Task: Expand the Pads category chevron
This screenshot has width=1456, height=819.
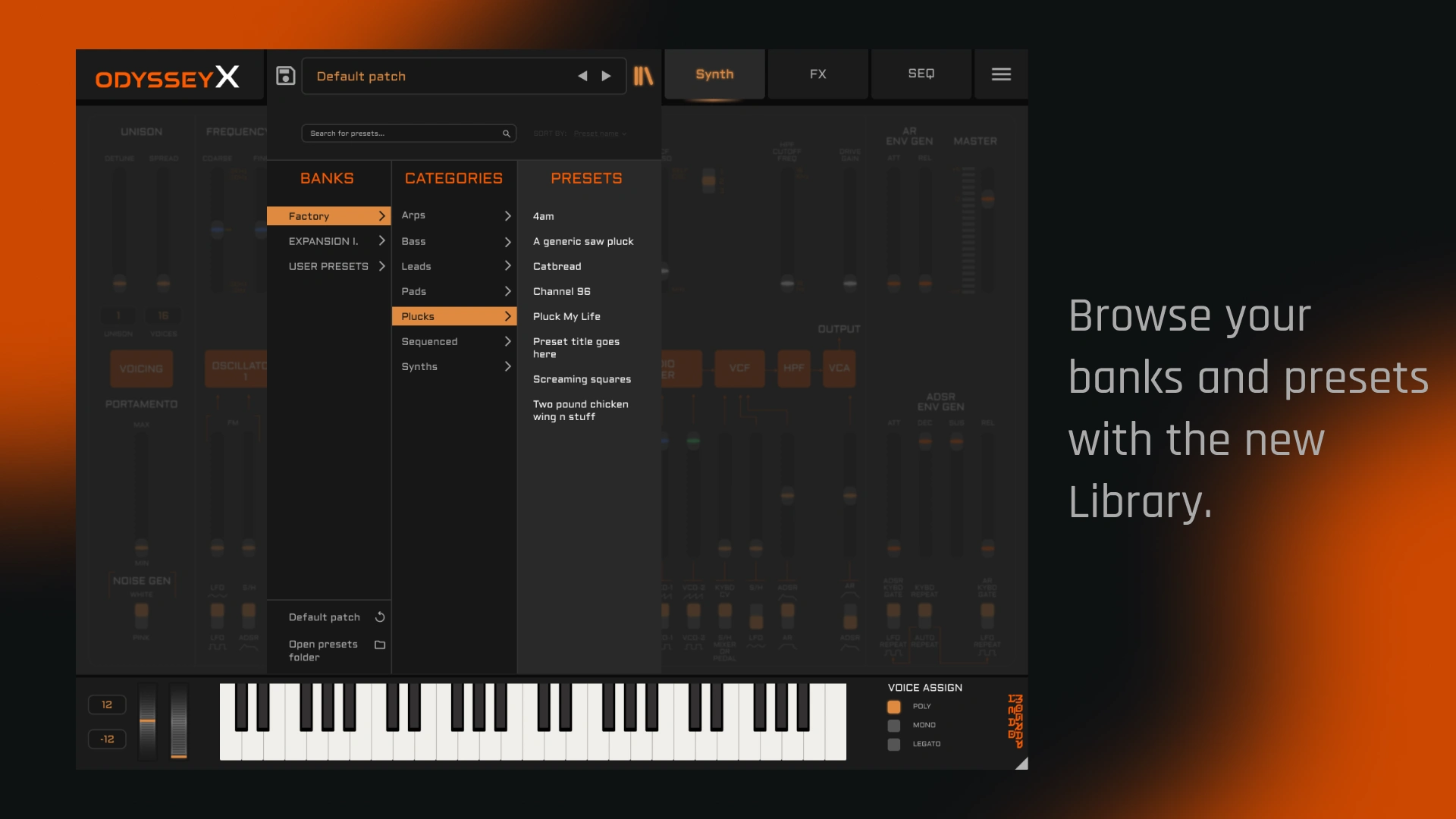Action: coord(507,291)
